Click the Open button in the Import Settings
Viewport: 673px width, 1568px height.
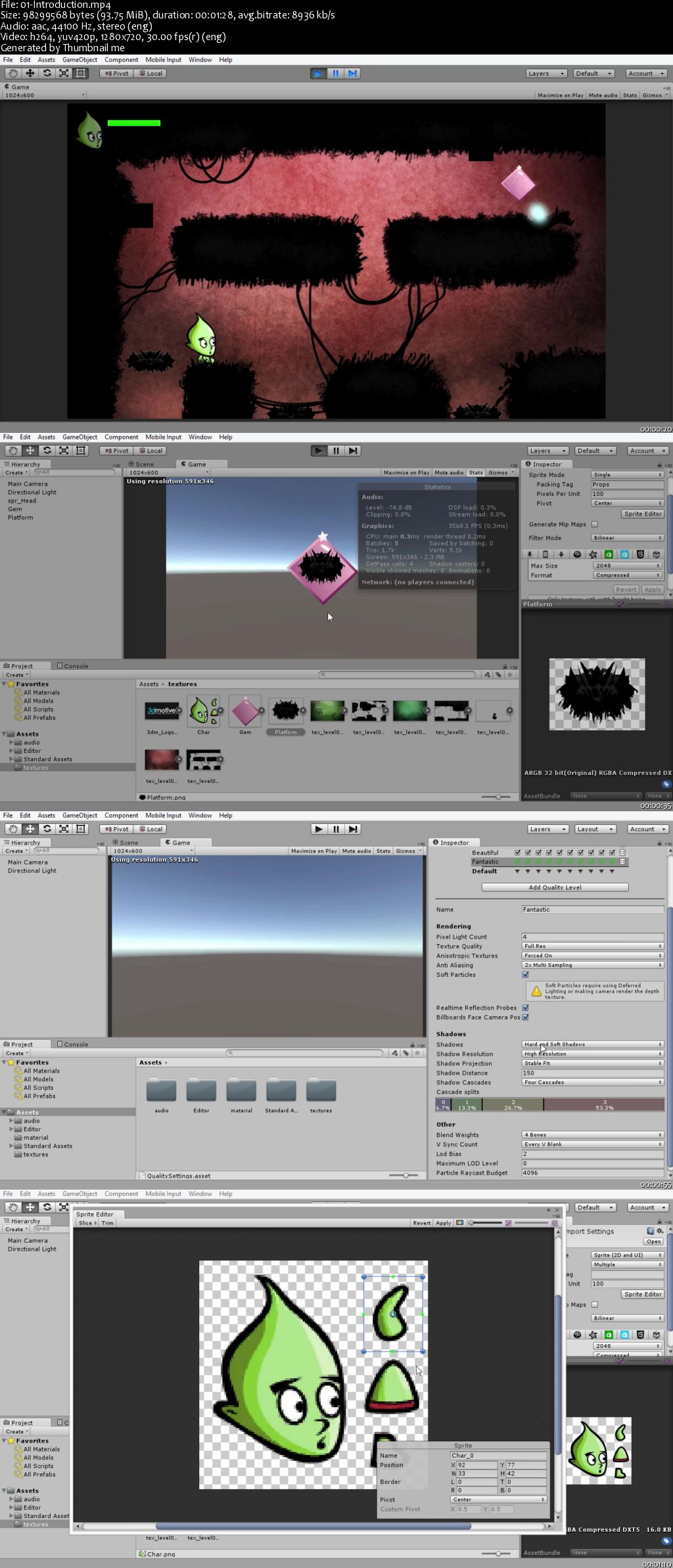[653, 1242]
